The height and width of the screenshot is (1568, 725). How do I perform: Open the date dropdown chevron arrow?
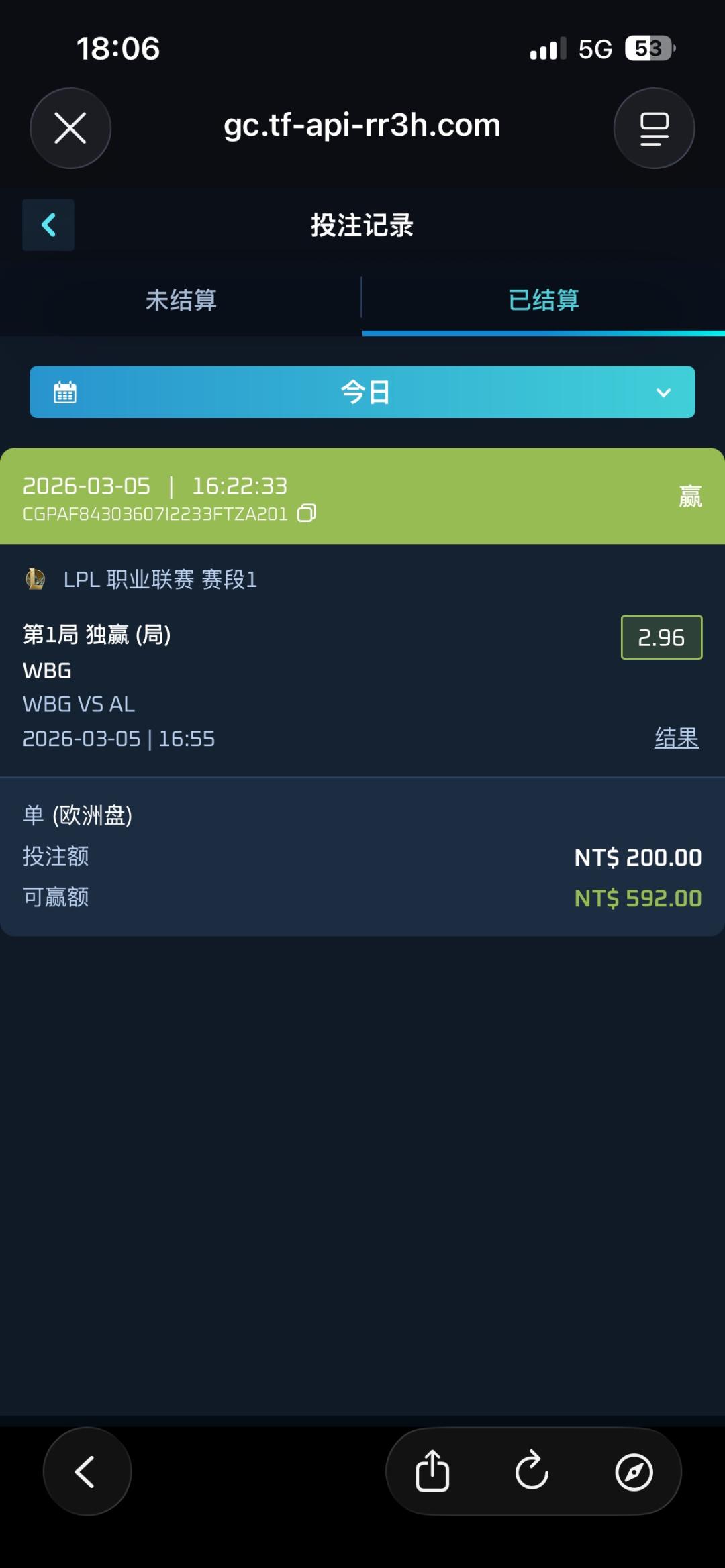coord(663,393)
